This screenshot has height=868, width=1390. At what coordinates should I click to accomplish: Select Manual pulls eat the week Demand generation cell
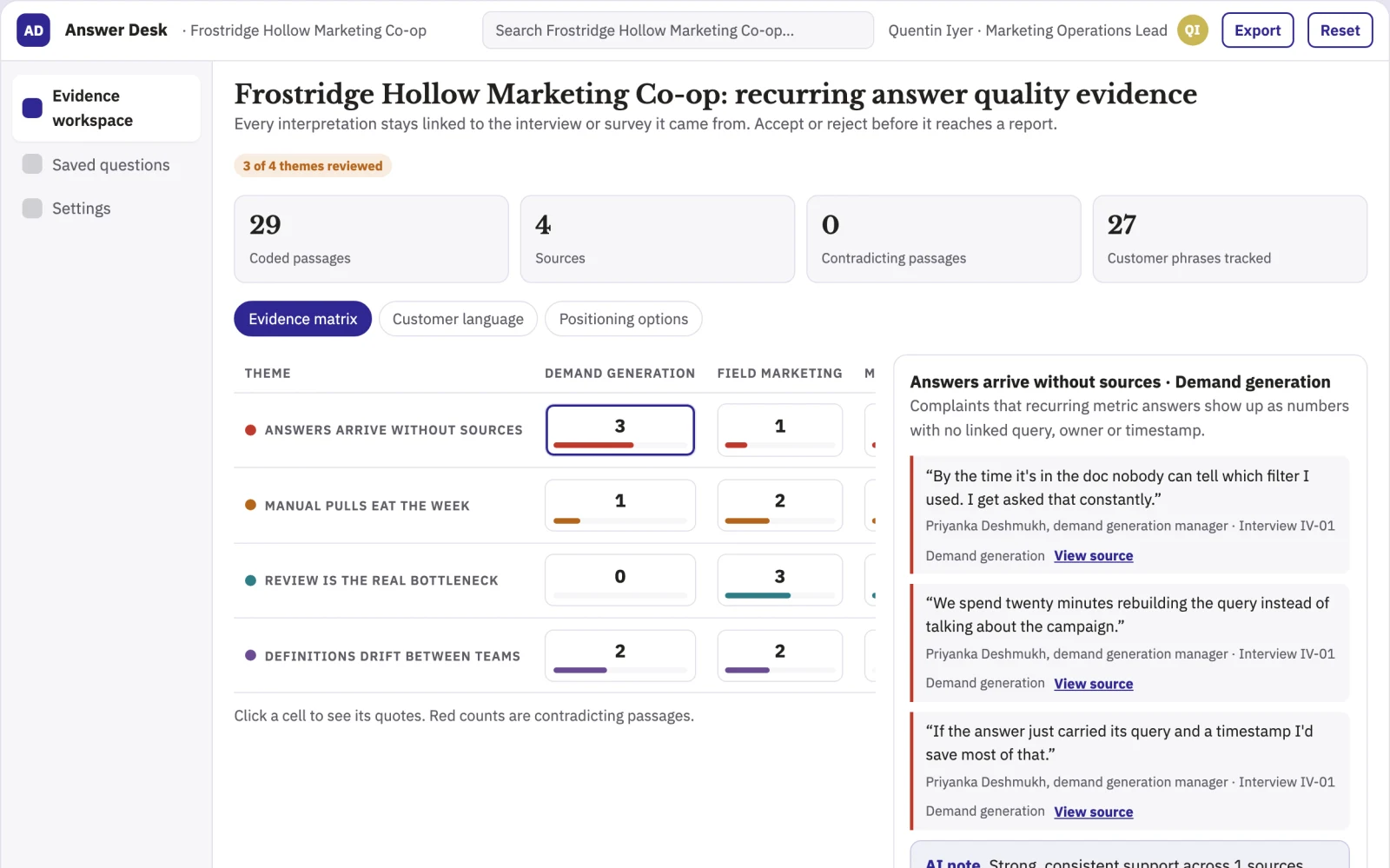[620, 505]
